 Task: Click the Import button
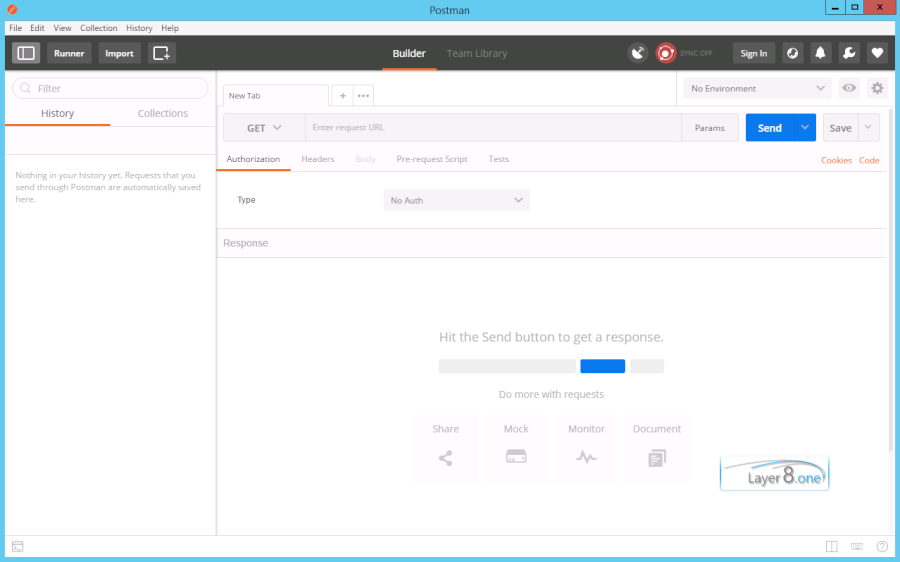(119, 53)
